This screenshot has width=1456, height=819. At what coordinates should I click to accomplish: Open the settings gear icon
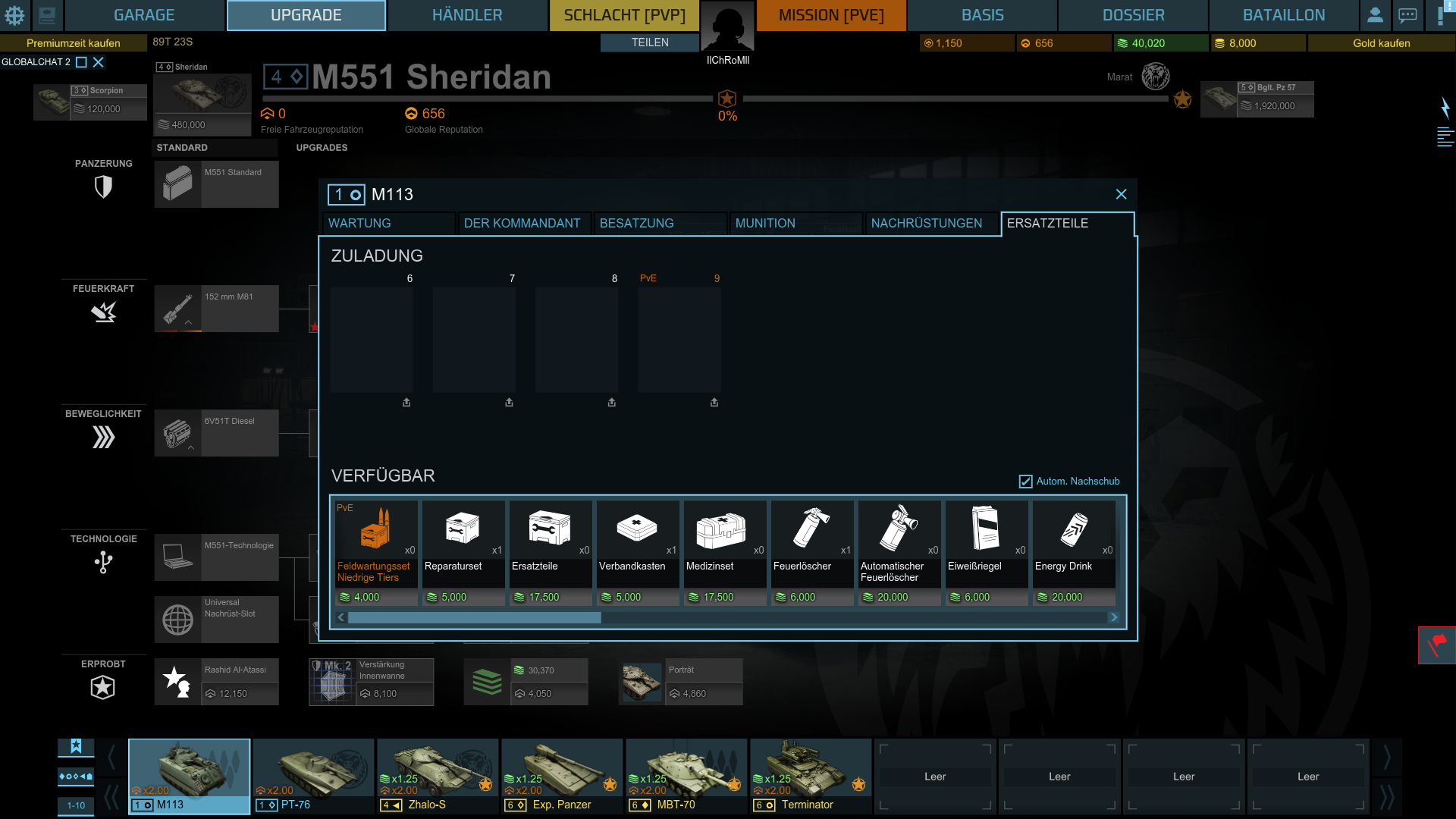tap(14, 15)
